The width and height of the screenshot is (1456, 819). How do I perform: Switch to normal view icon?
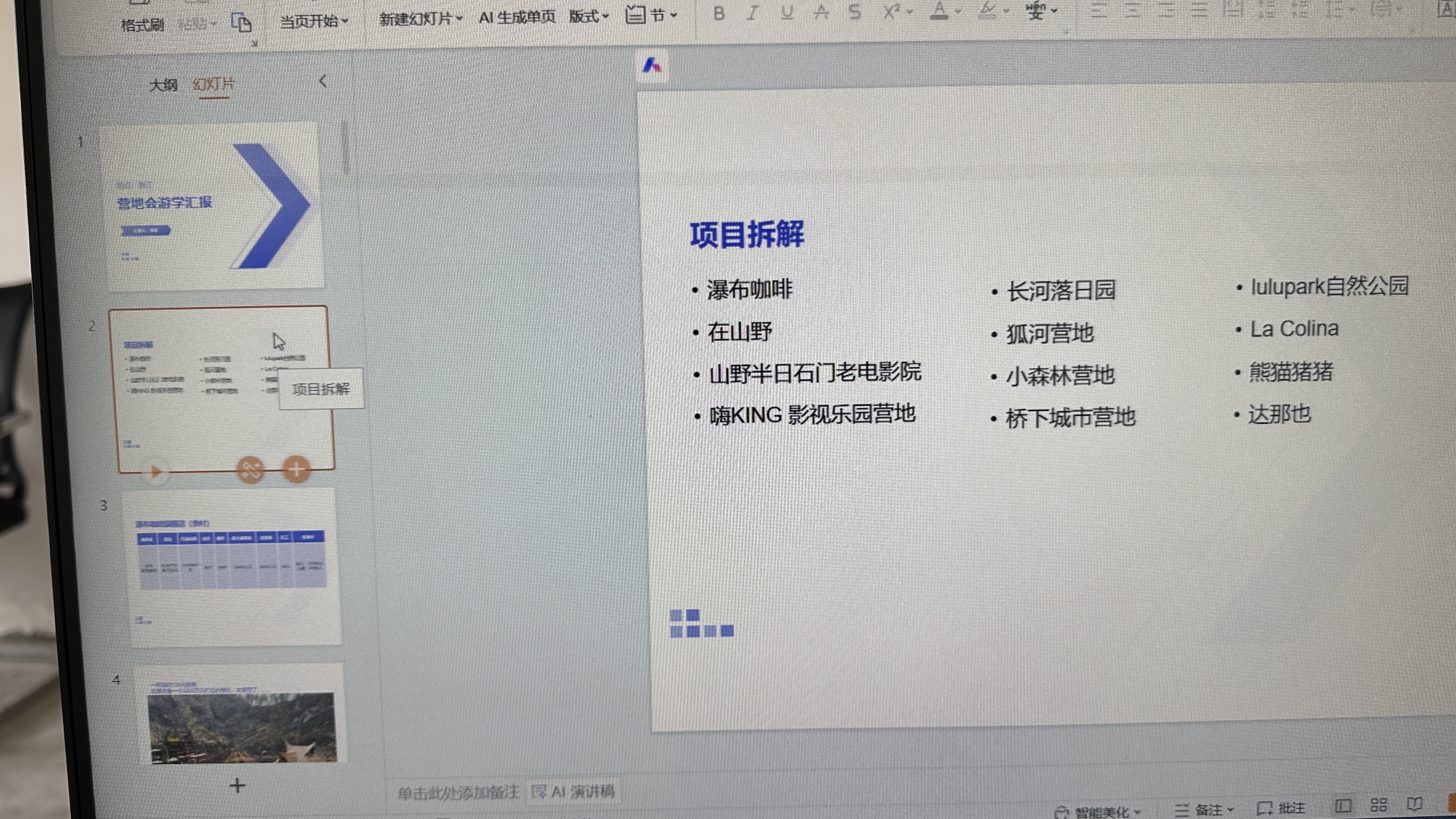[1343, 805]
